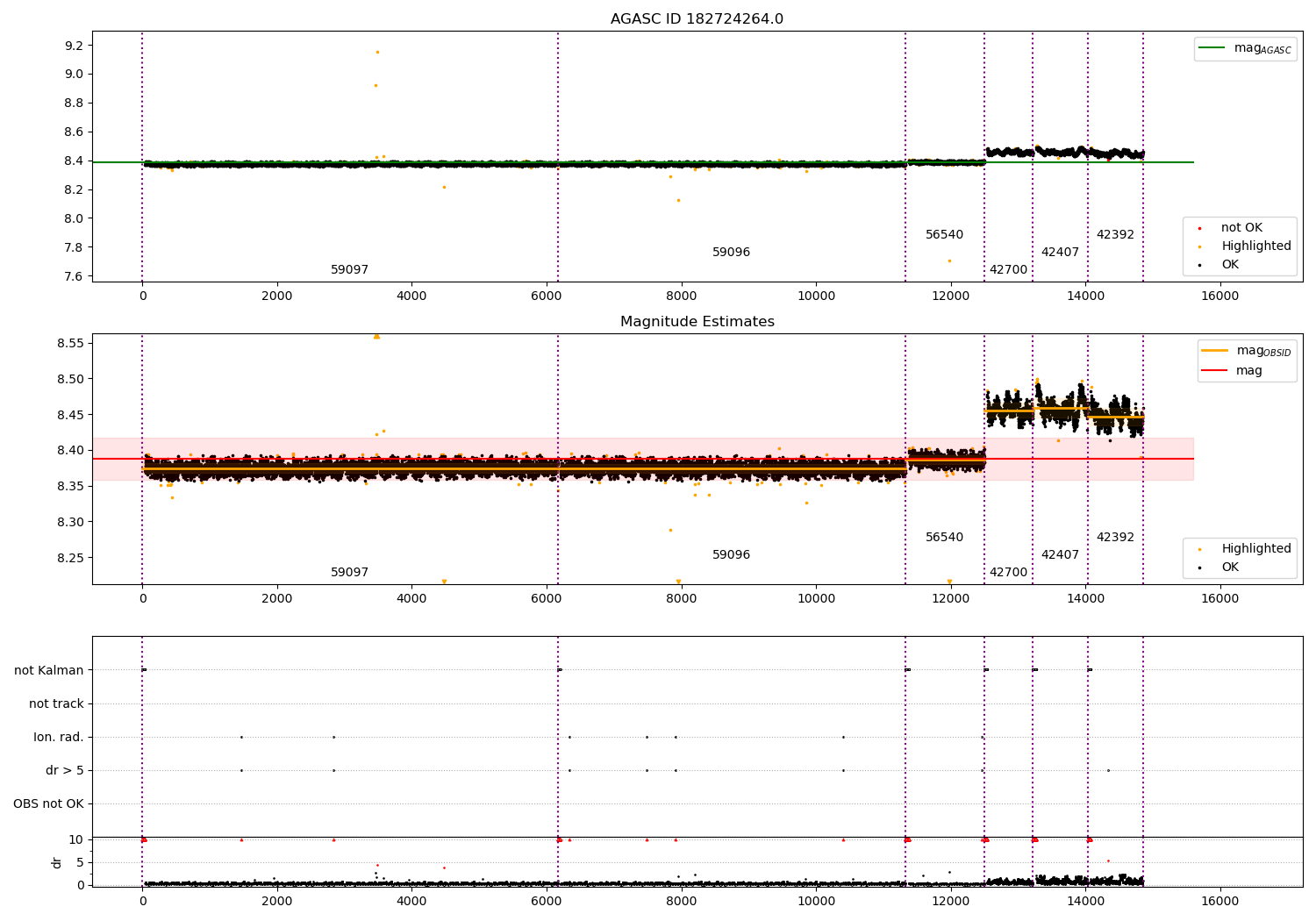Click obsid label 56540 in Magnitude Estimates plot
Image resolution: width=1316 pixels, height=921 pixels.
tap(944, 538)
